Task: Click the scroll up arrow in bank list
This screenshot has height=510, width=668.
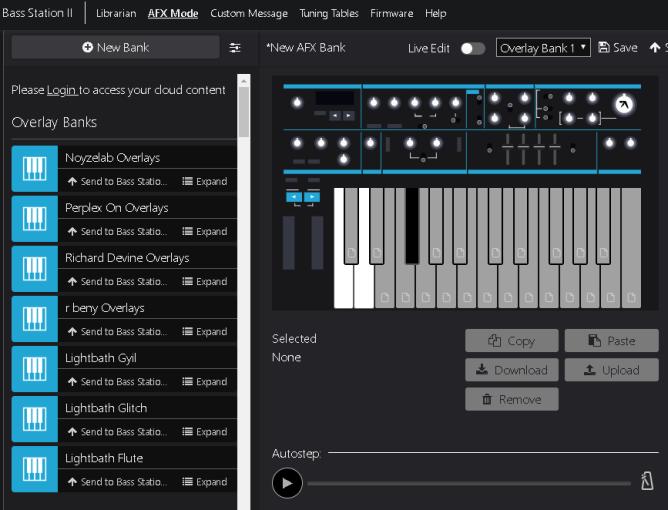Action: pyautogui.click(x=244, y=81)
